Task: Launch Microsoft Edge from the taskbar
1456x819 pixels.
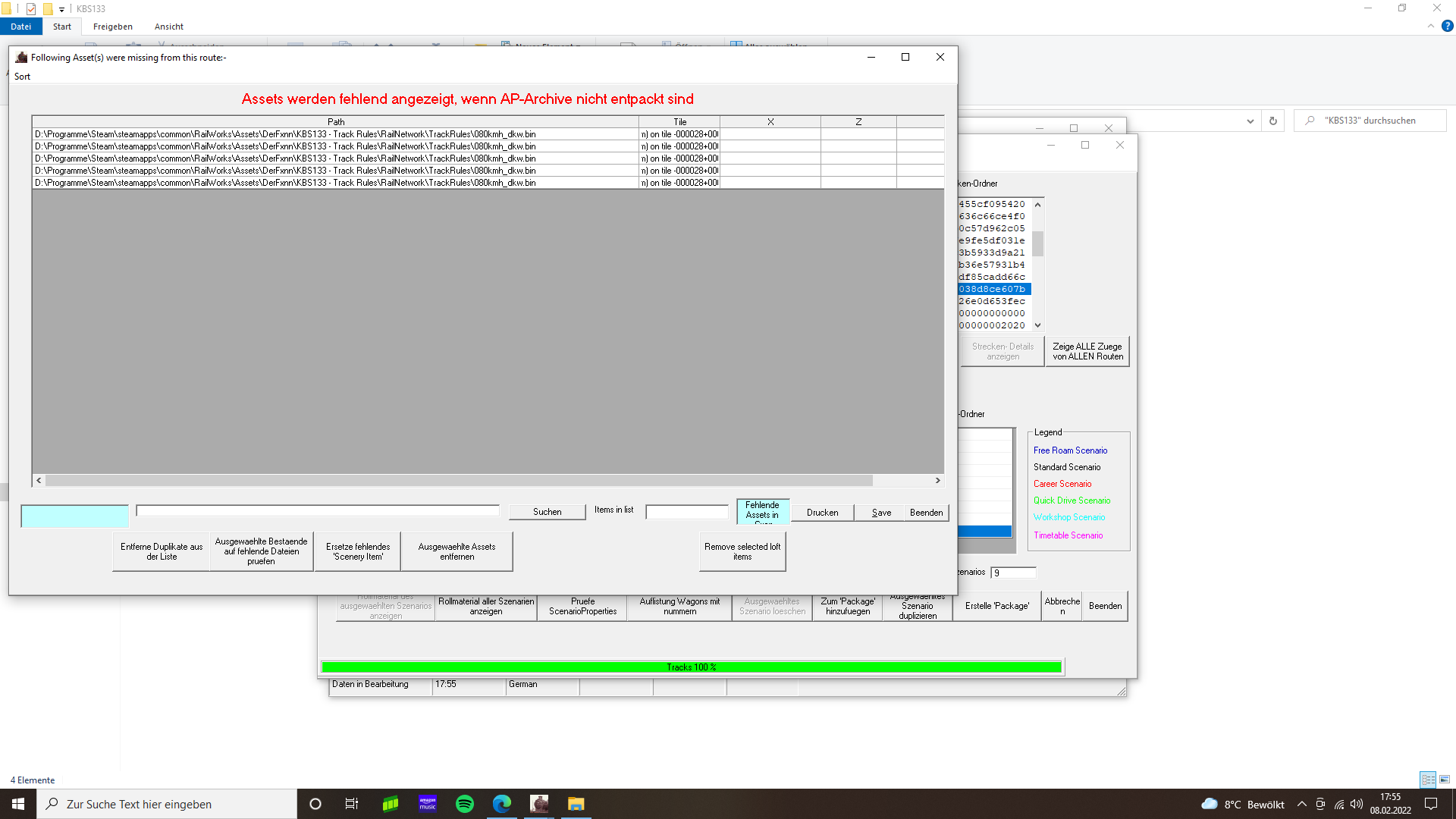Action: pos(502,804)
